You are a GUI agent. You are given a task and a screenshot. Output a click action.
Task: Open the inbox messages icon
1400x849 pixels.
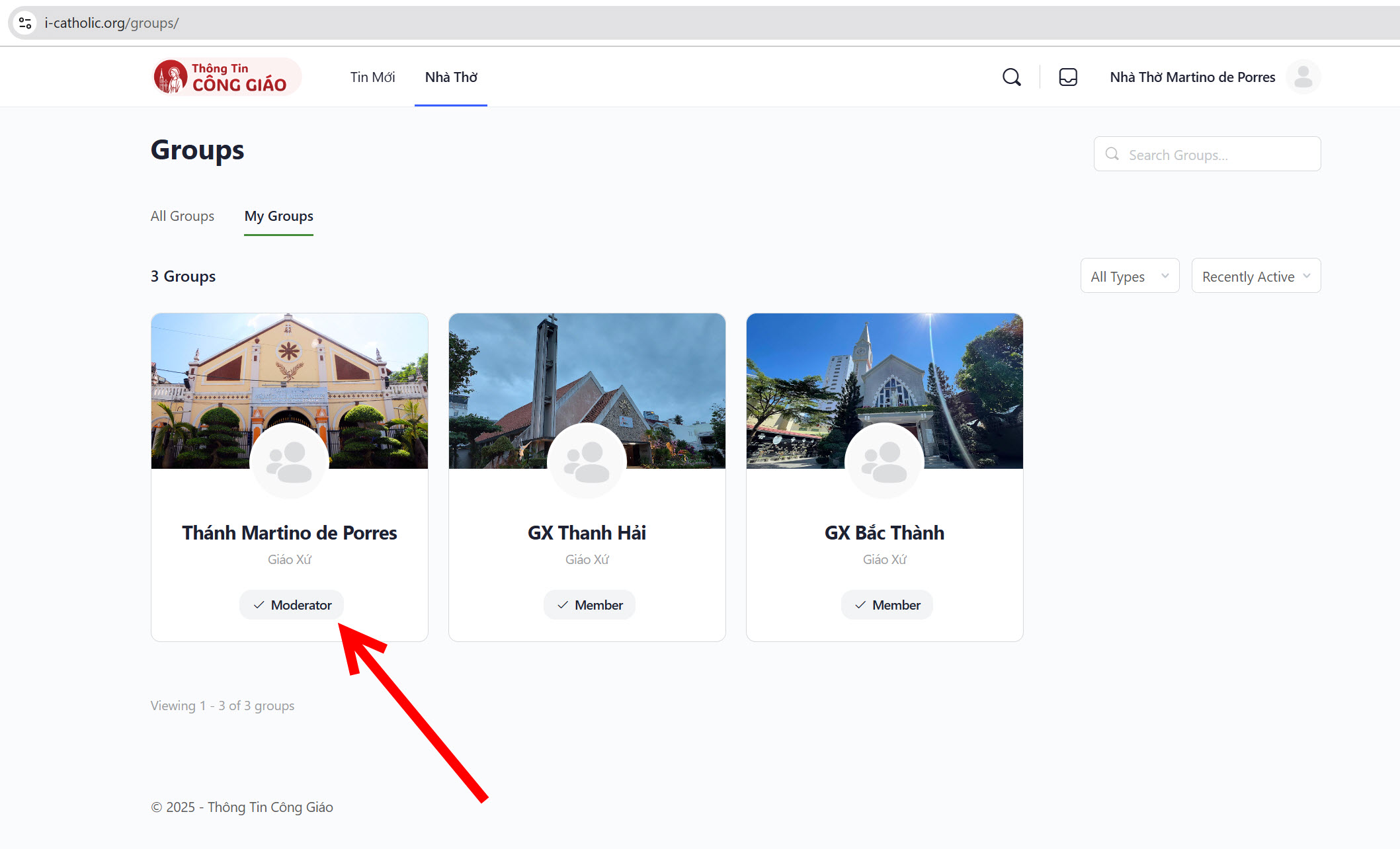(x=1067, y=77)
